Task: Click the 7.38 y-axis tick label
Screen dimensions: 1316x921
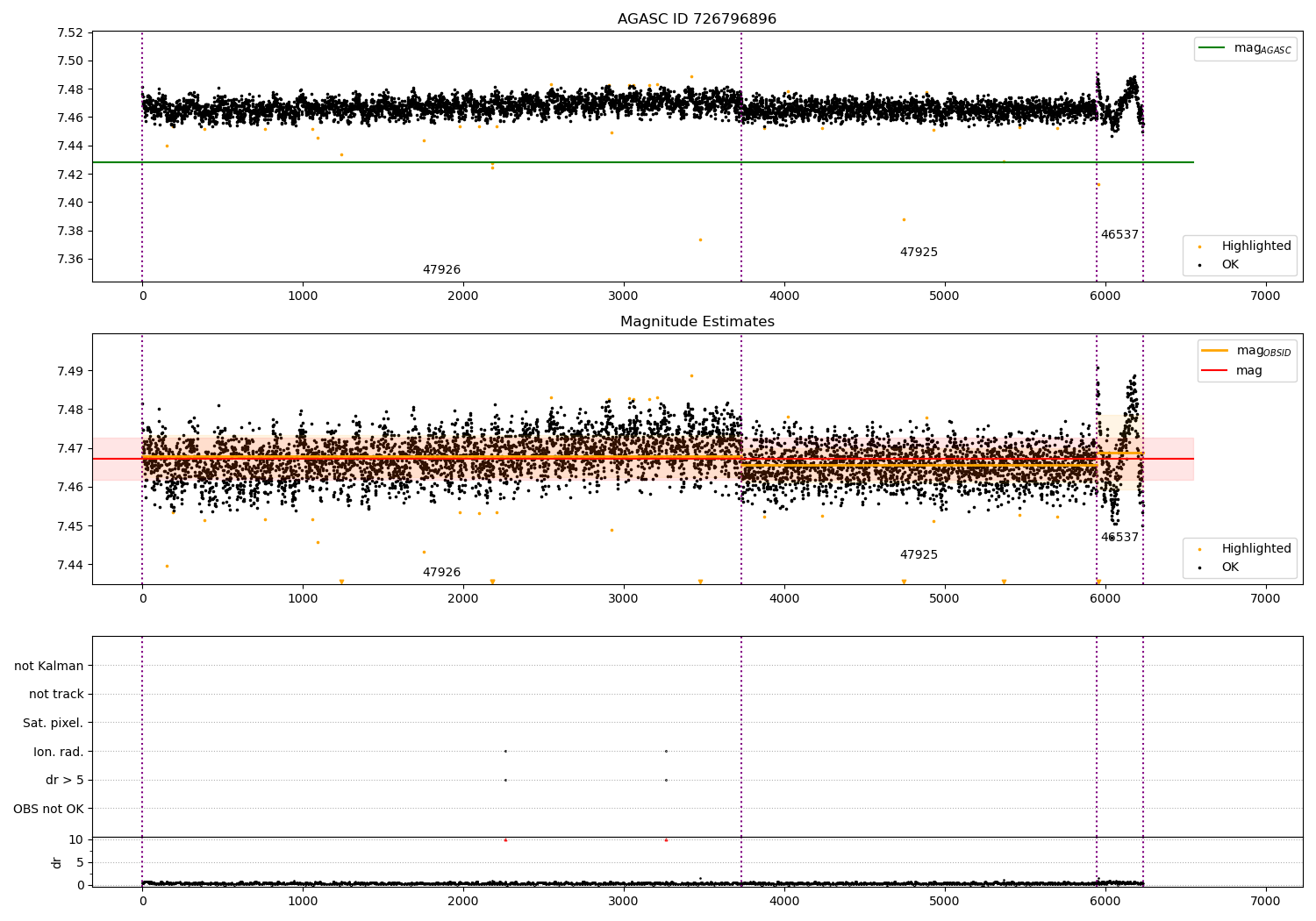Action: 69,232
